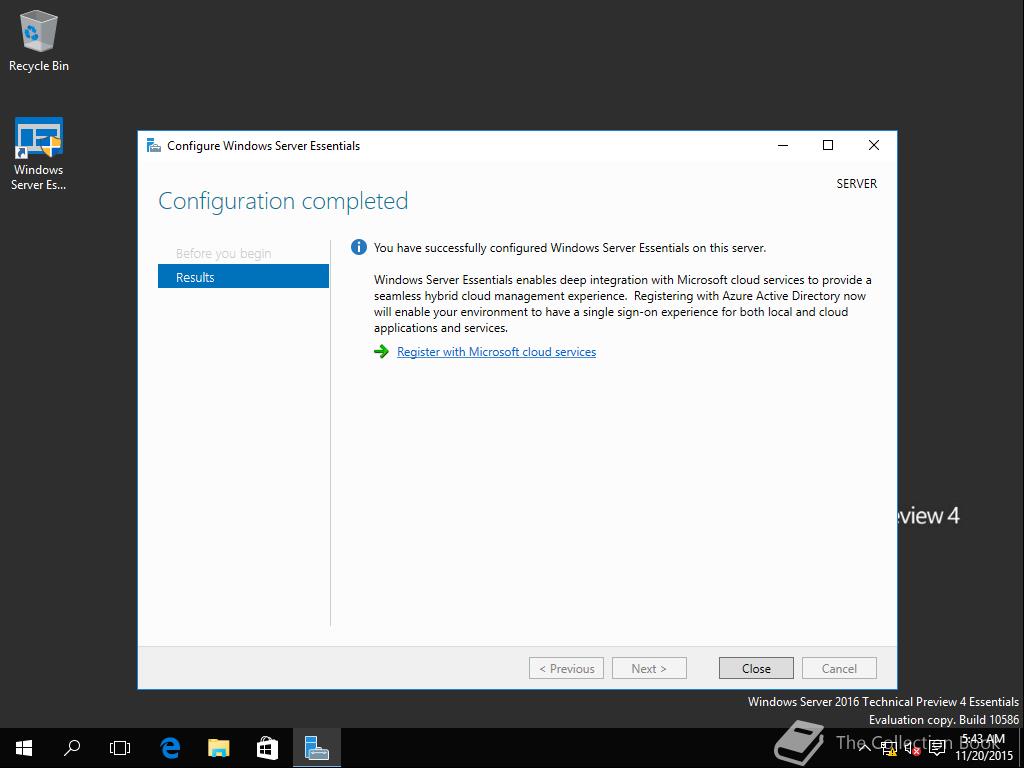Viewport: 1024px width, 768px height.
Task: Open the network status tray icon
Action: click(888, 748)
